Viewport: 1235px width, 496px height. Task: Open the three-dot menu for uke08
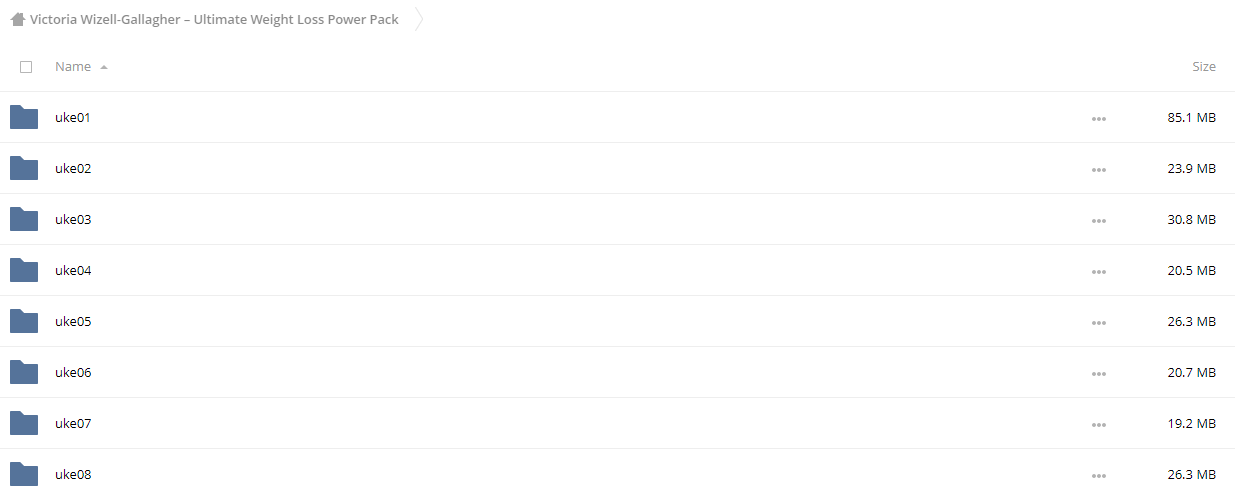click(x=1099, y=476)
